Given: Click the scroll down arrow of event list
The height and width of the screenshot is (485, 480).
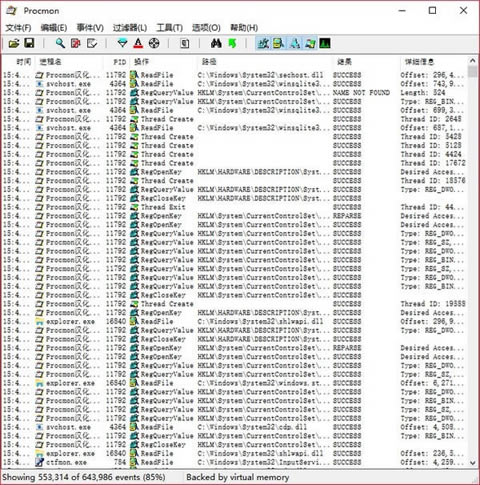Looking at the screenshot, I should click(472, 462).
